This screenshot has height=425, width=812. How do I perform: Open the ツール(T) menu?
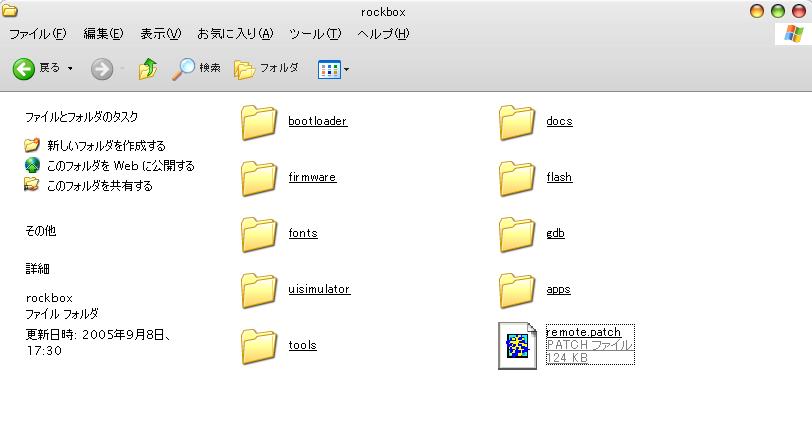pos(315,34)
